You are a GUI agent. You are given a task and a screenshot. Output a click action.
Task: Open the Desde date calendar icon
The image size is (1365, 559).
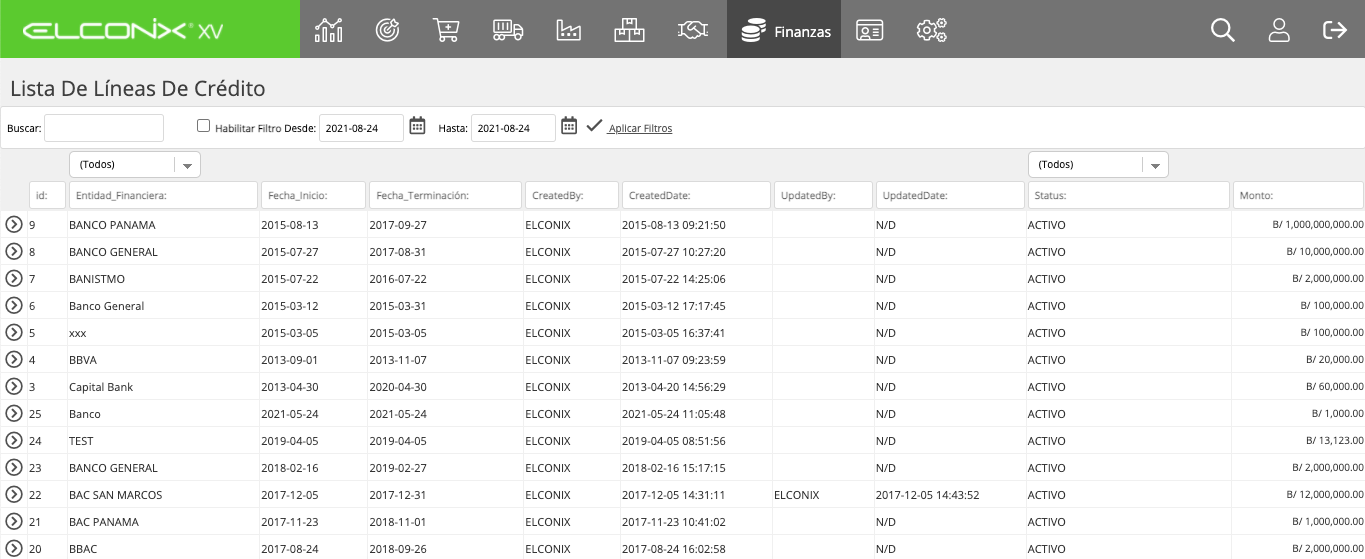point(418,126)
